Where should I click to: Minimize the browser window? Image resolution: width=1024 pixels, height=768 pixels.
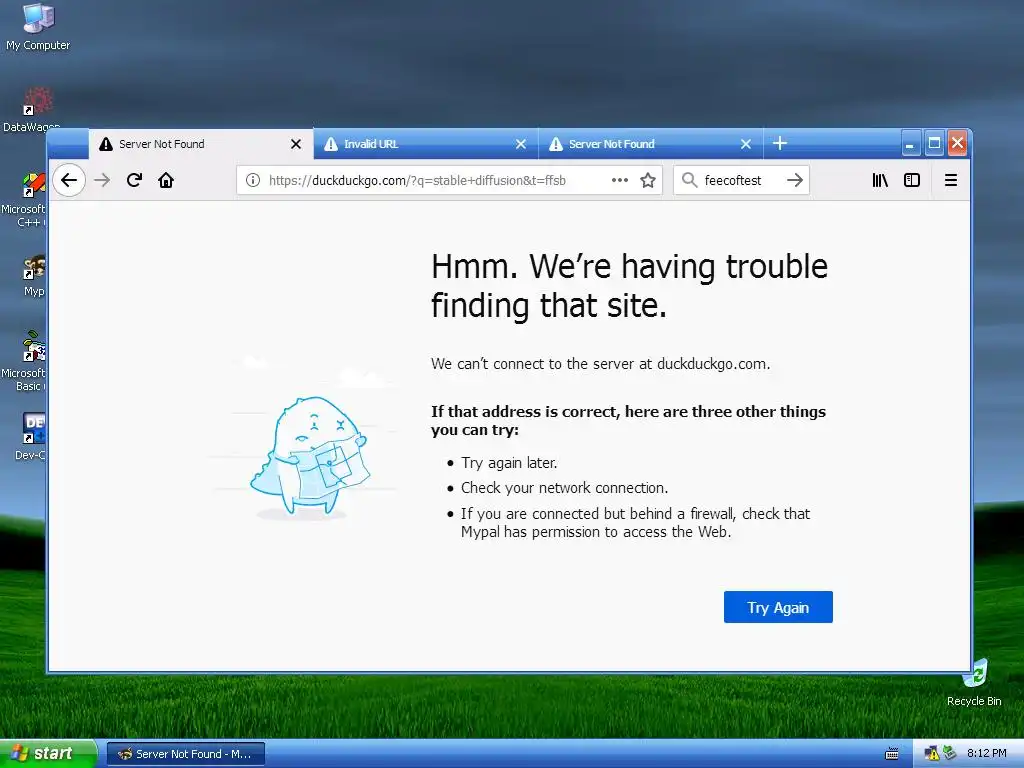click(910, 143)
